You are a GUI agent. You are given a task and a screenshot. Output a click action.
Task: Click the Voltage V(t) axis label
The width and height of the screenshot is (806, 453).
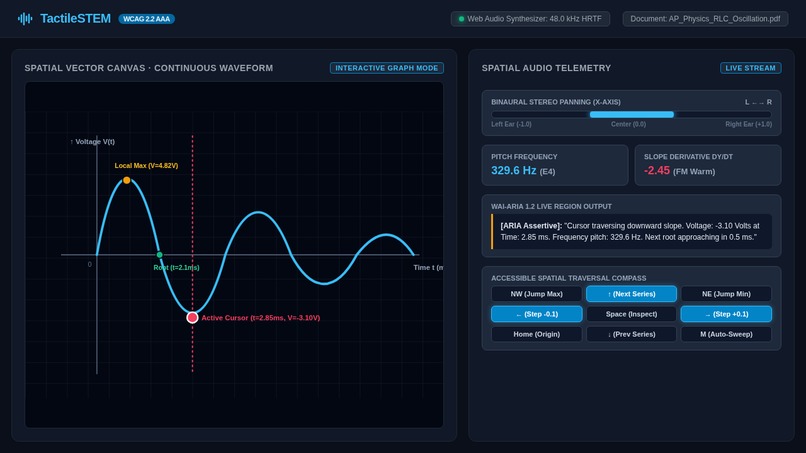click(x=93, y=141)
